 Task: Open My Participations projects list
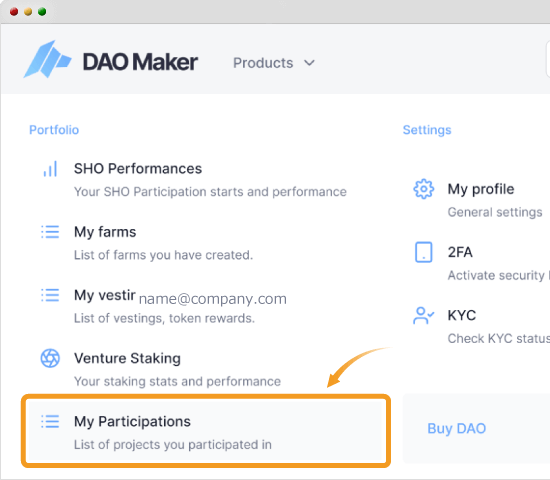point(205,432)
